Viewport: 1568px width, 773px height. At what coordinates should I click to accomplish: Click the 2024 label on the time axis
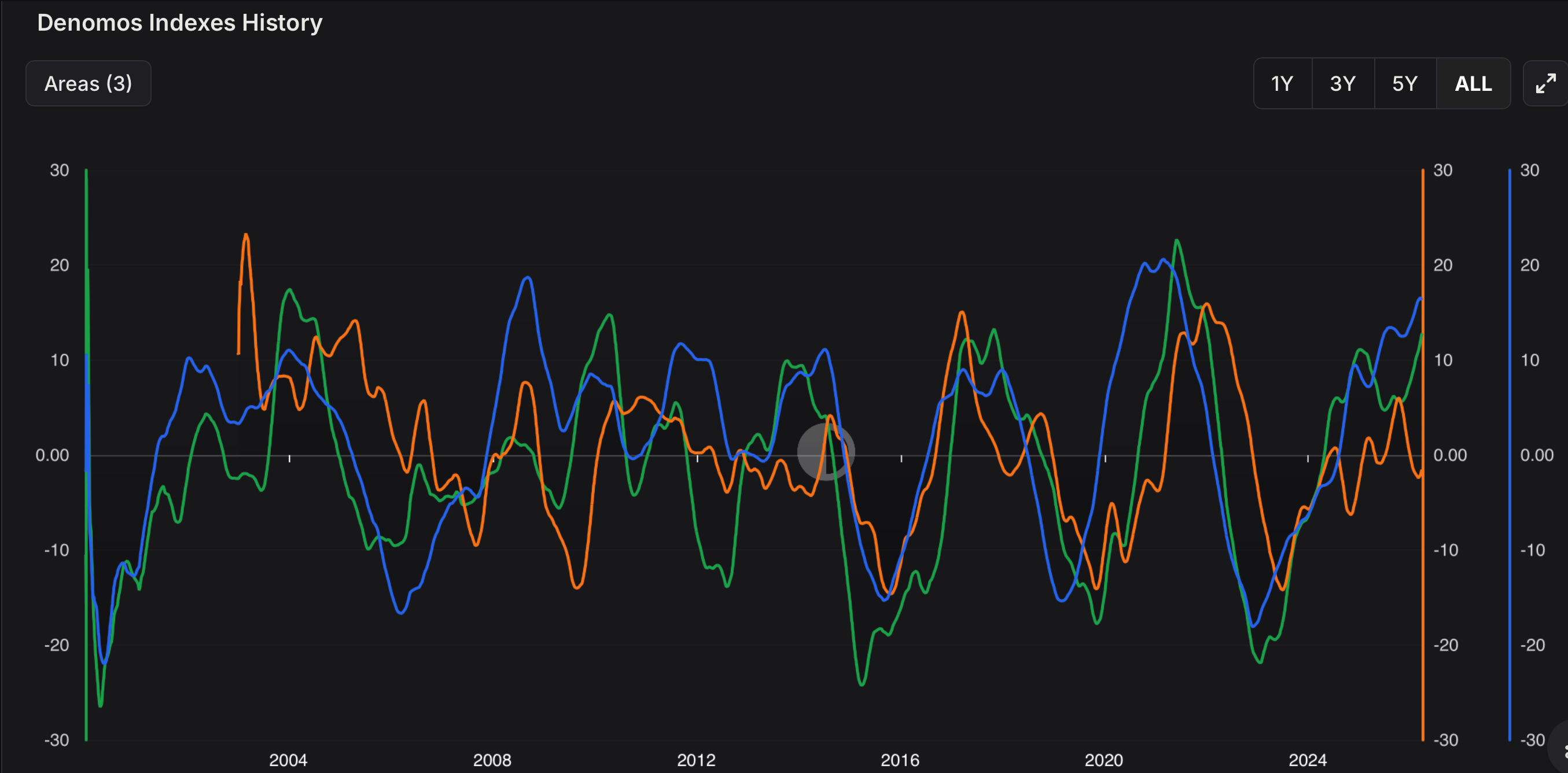tap(1308, 760)
